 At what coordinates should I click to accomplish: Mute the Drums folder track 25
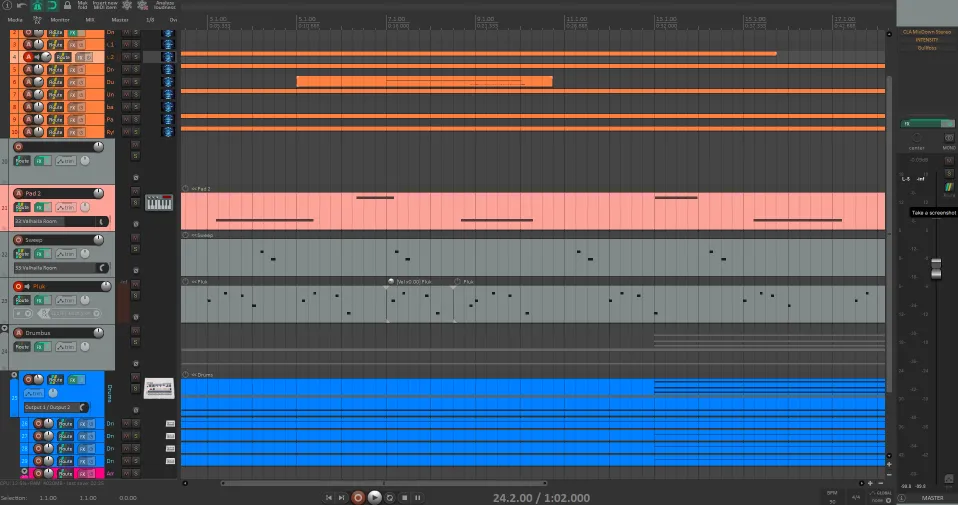(136, 377)
